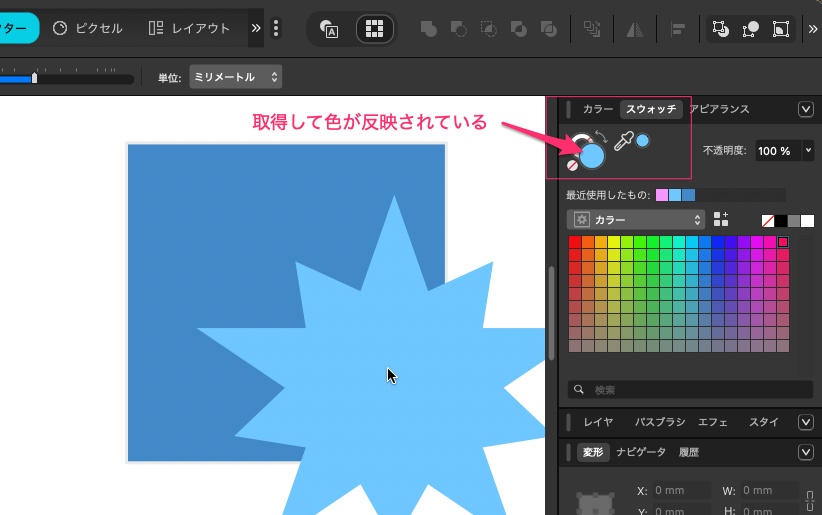Toggle the grid display button in toolbar
This screenshot has width=822, height=515.
[375, 29]
